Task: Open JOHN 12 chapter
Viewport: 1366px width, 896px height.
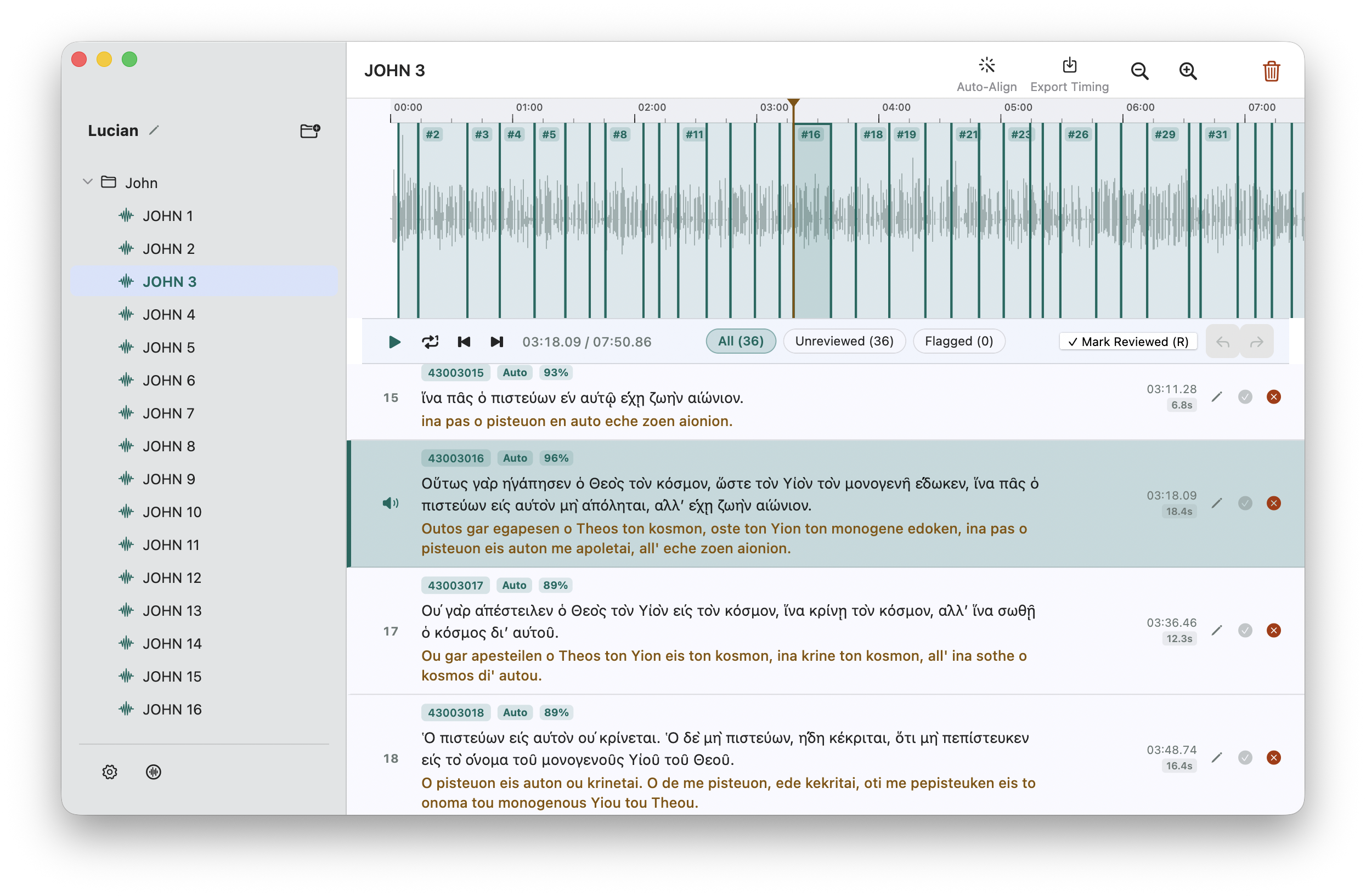Action: tap(204, 577)
